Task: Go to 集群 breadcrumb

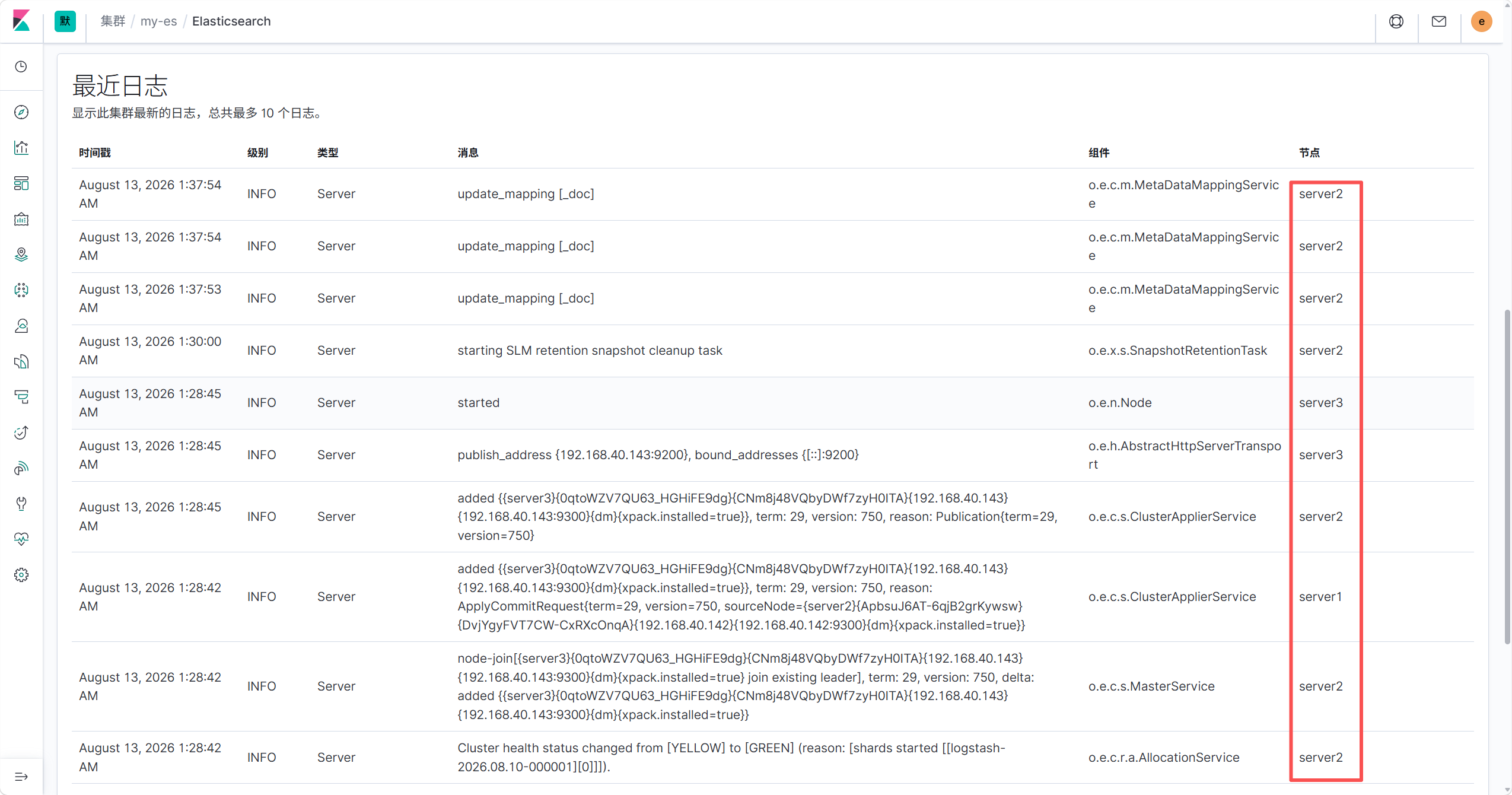Action: pyautogui.click(x=113, y=21)
